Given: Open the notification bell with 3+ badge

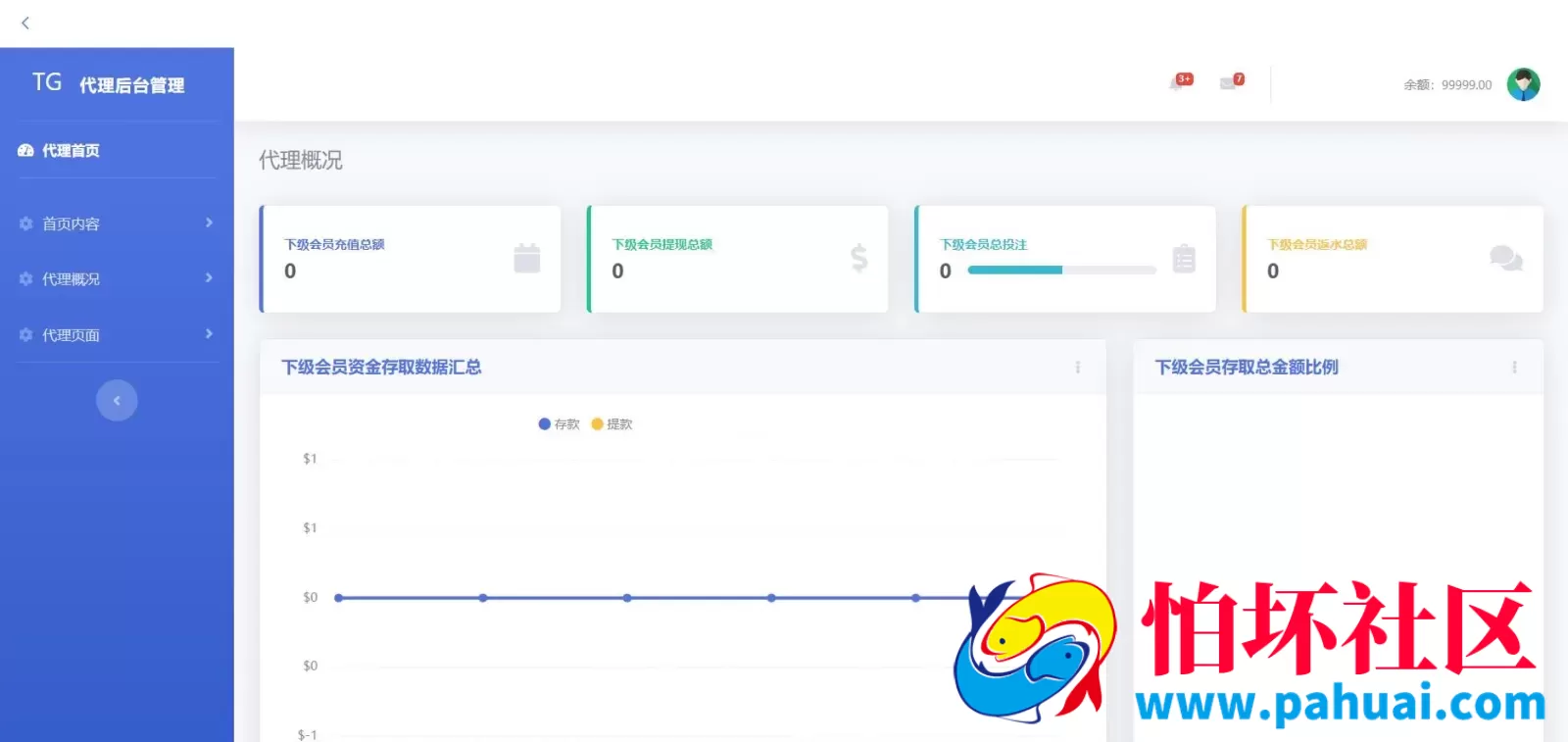Looking at the screenshot, I should click(1180, 82).
